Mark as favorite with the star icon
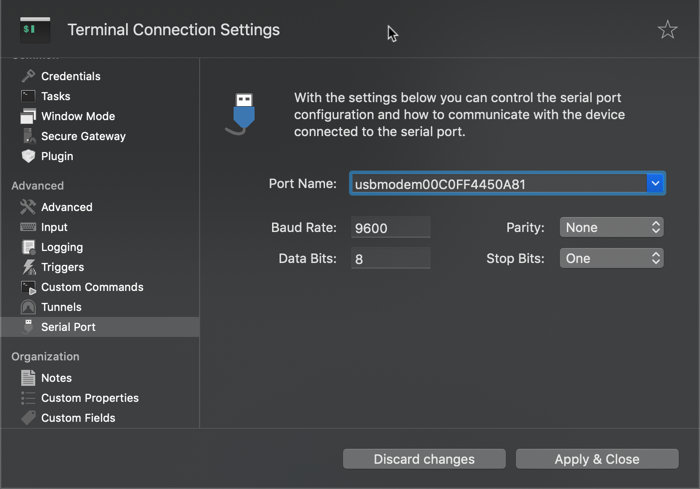This screenshot has width=700, height=489. 667,29
